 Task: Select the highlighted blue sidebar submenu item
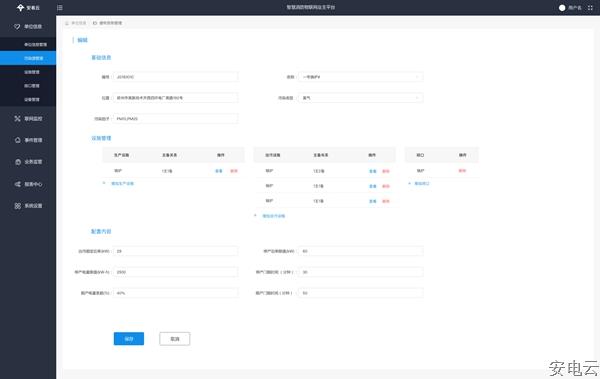28,58
